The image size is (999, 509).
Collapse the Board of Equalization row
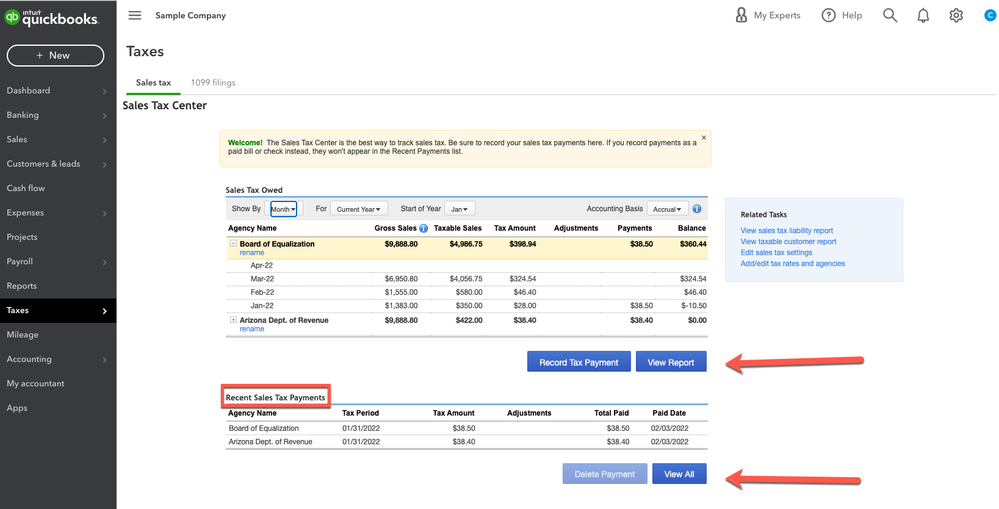(233, 243)
